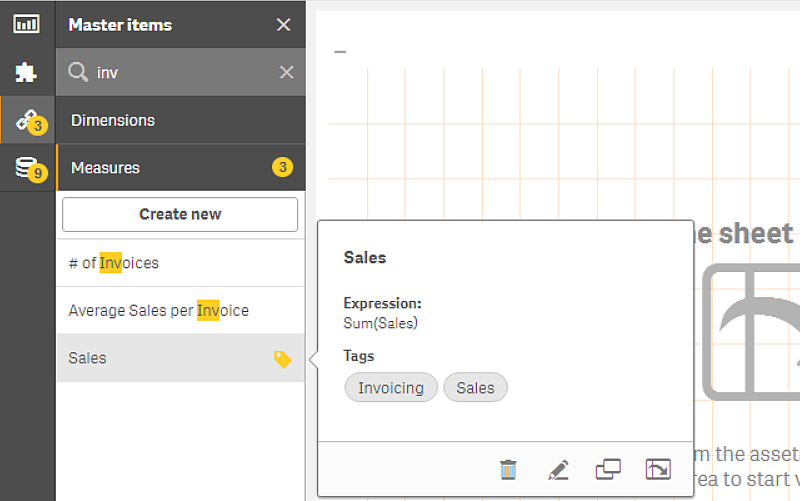Open the Charts panel from sidebar
Screen dimensions: 800x501
point(26,24)
